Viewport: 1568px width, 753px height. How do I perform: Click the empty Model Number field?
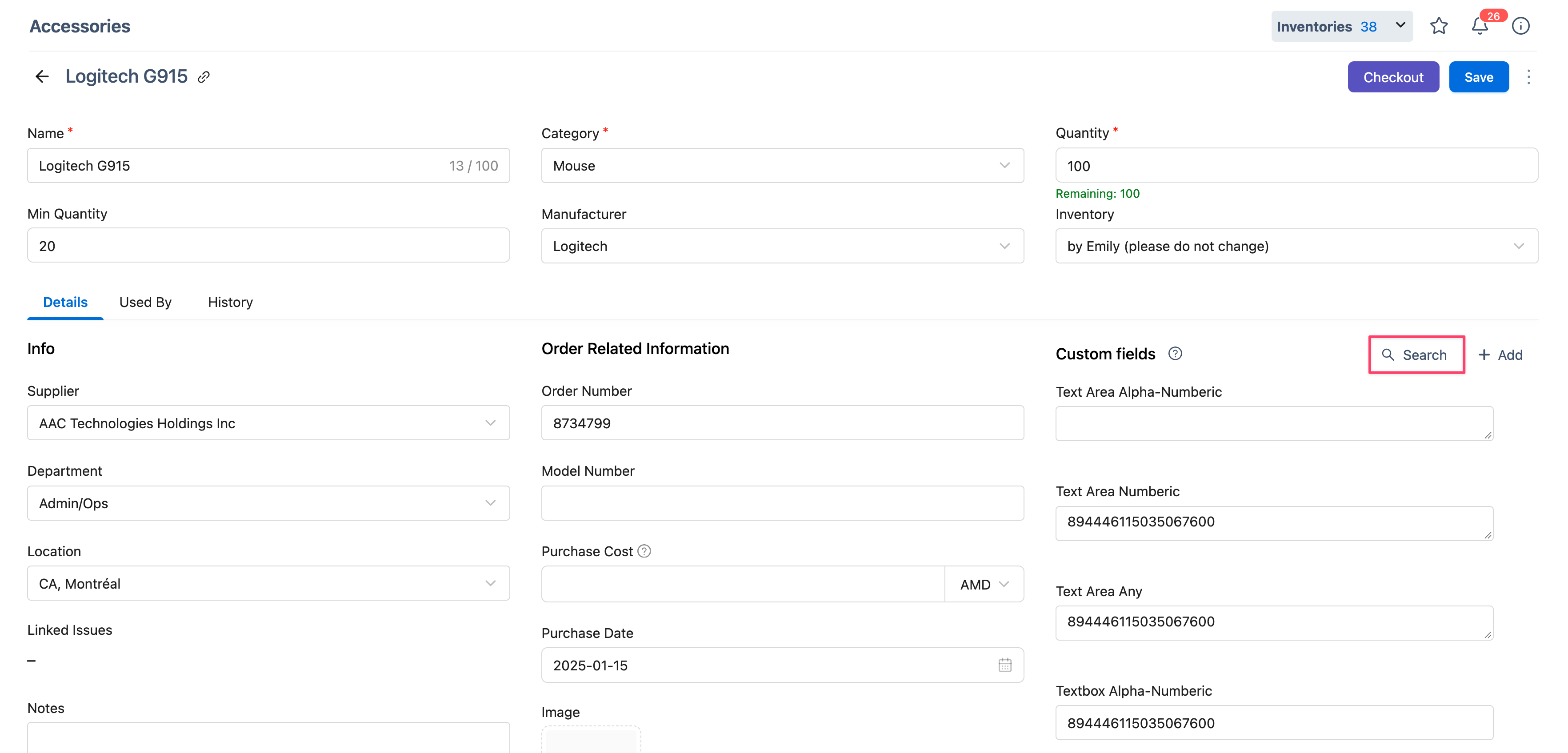782,503
